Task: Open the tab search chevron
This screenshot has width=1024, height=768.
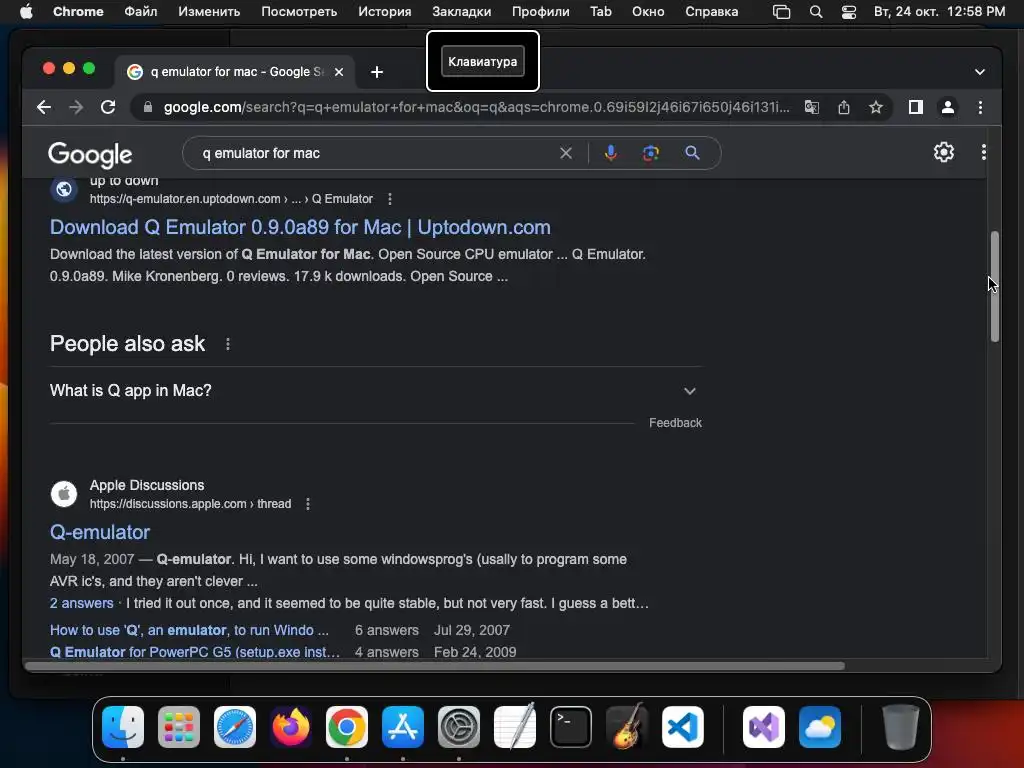Action: point(980,72)
